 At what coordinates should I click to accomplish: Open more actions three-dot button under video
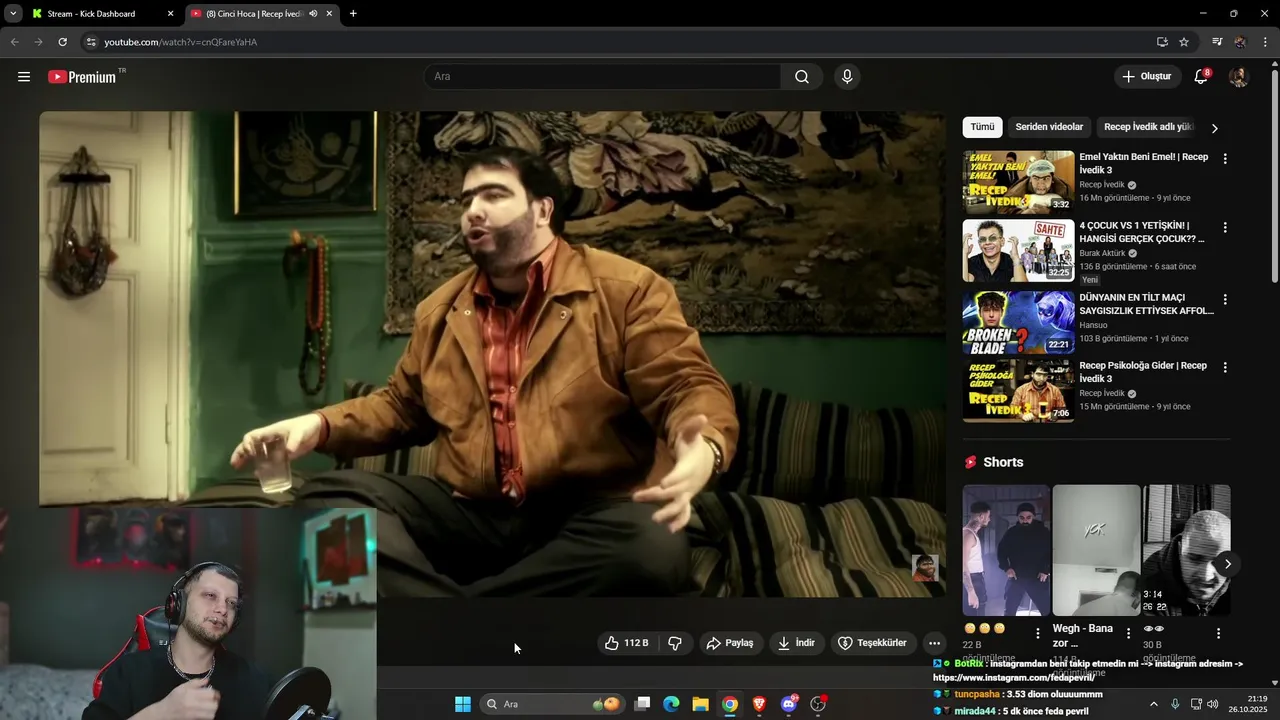point(934,643)
